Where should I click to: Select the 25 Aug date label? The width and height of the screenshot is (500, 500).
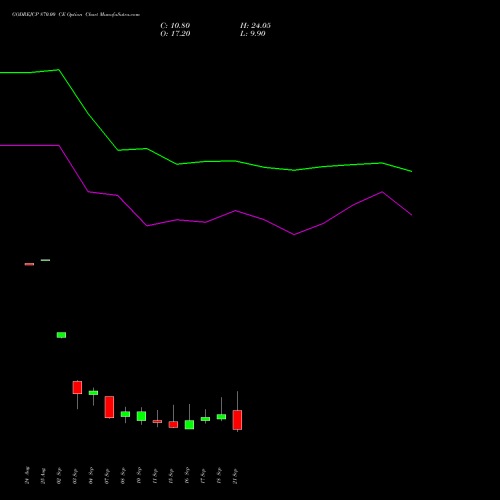point(43,476)
